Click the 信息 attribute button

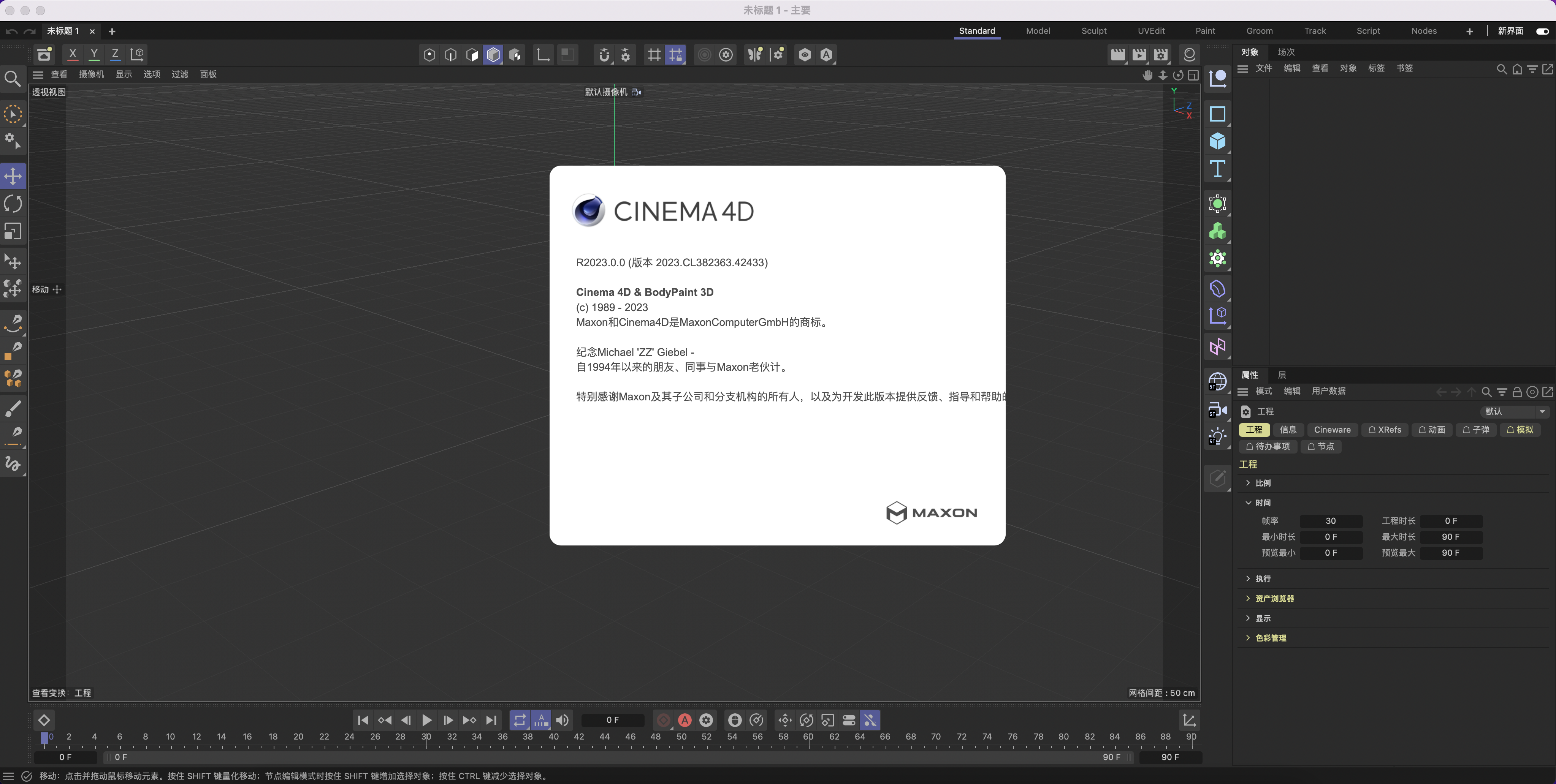pos(1288,430)
